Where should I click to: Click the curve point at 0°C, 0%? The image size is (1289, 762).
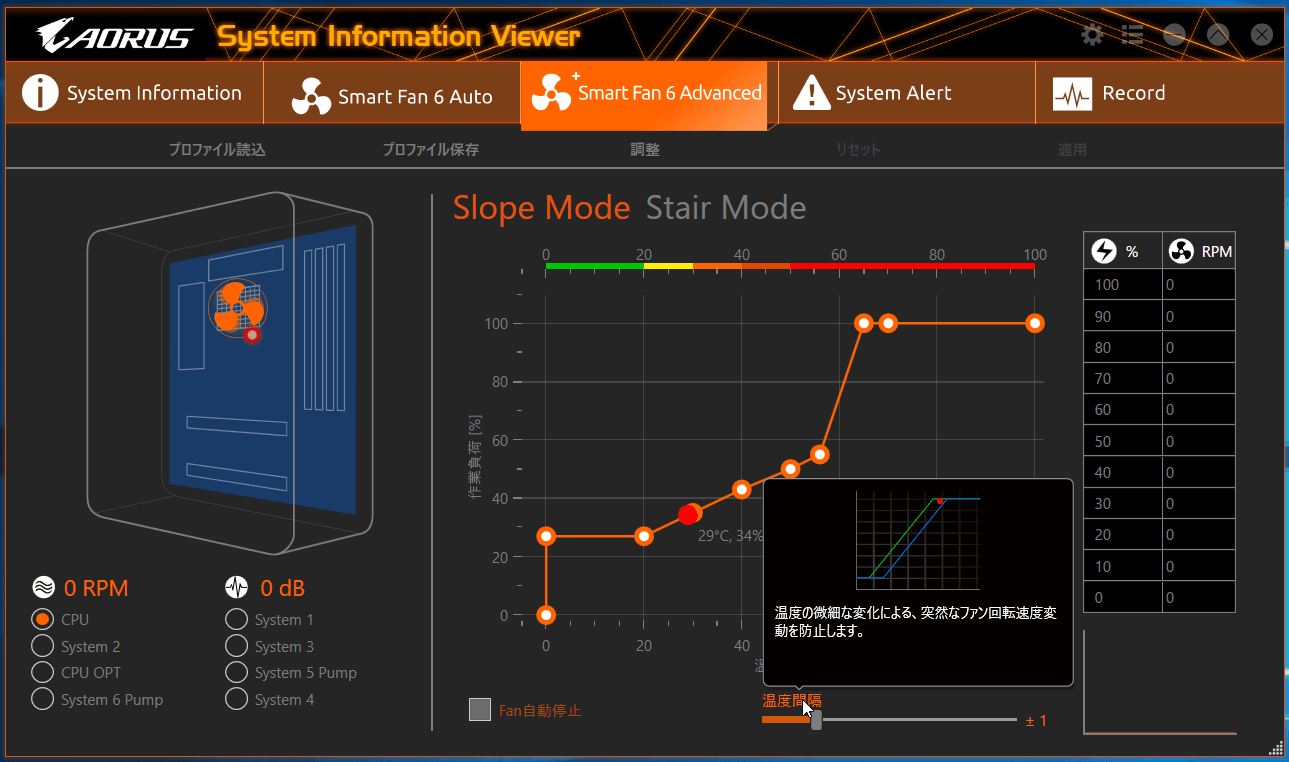546,614
